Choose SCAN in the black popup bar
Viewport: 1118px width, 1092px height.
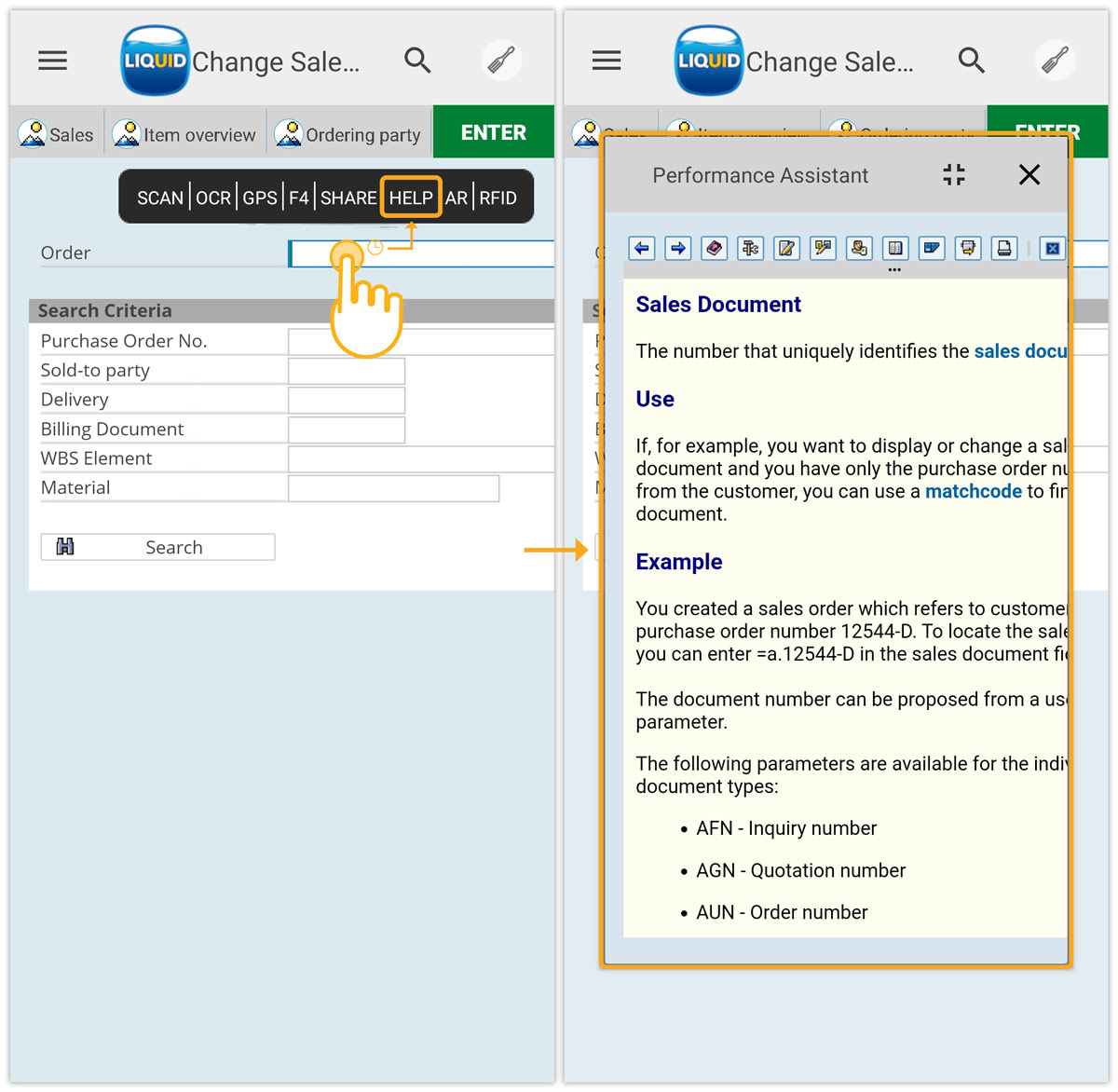[x=160, y=198]
